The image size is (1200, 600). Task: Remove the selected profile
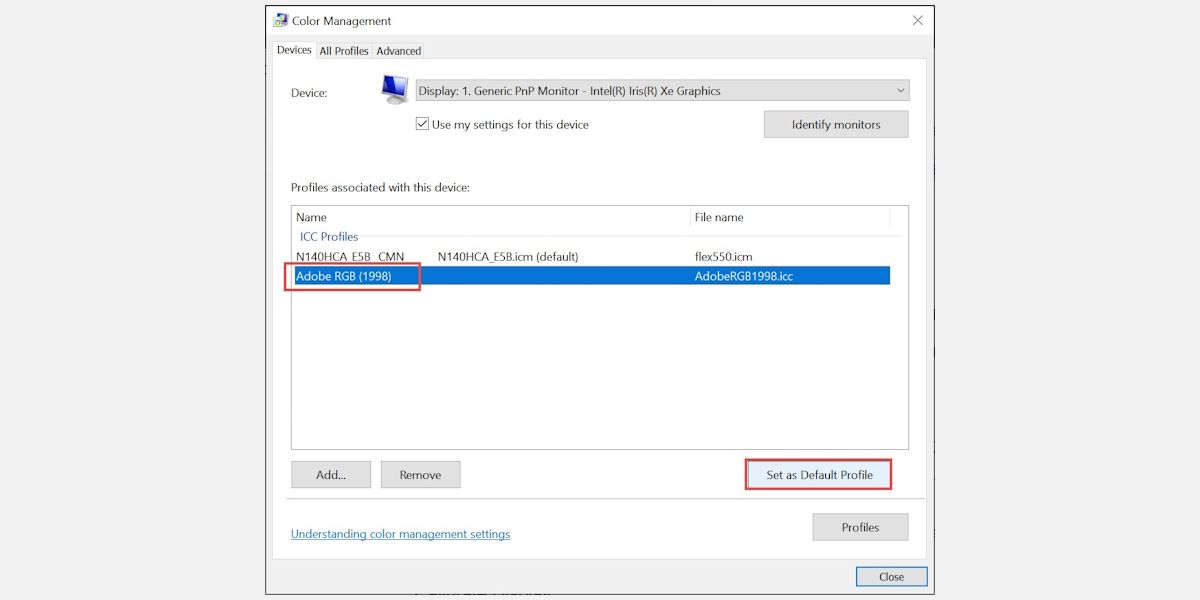click(420, 475)
